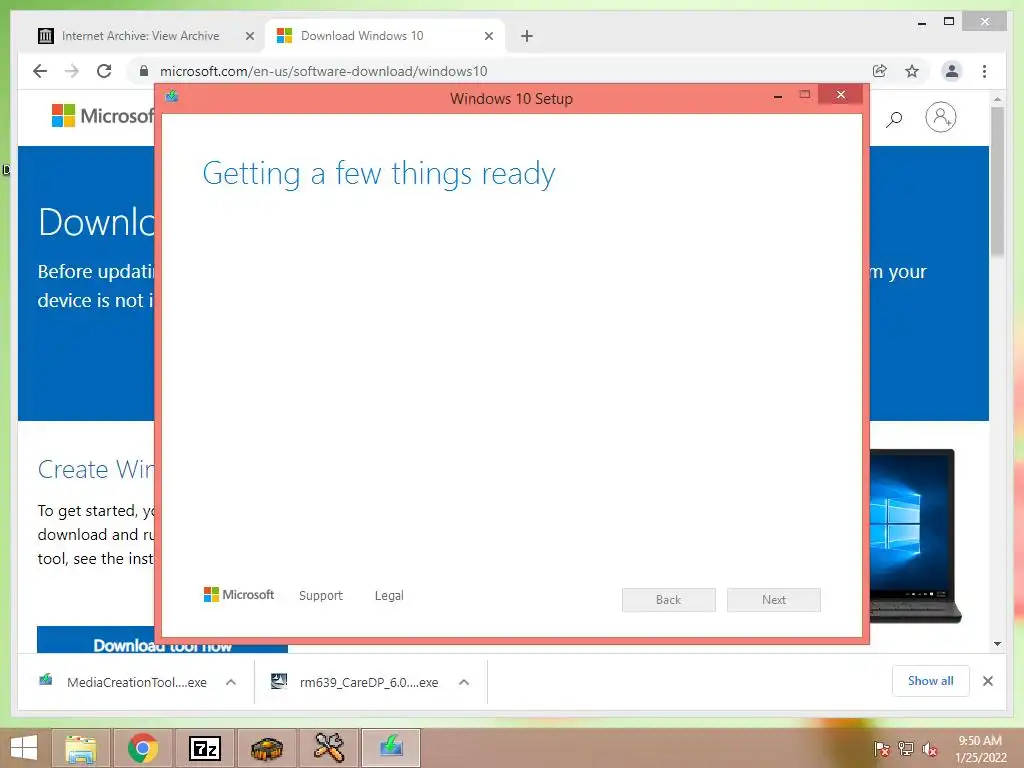Open File Explorer from taskbar
Screen dimensions: 1024x768
[80, 748]
